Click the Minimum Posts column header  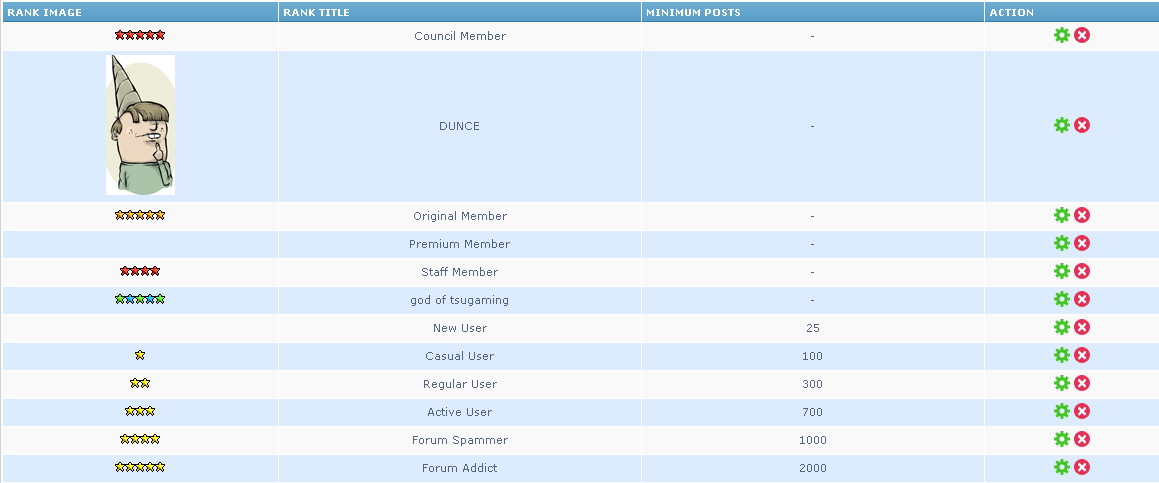693,12
